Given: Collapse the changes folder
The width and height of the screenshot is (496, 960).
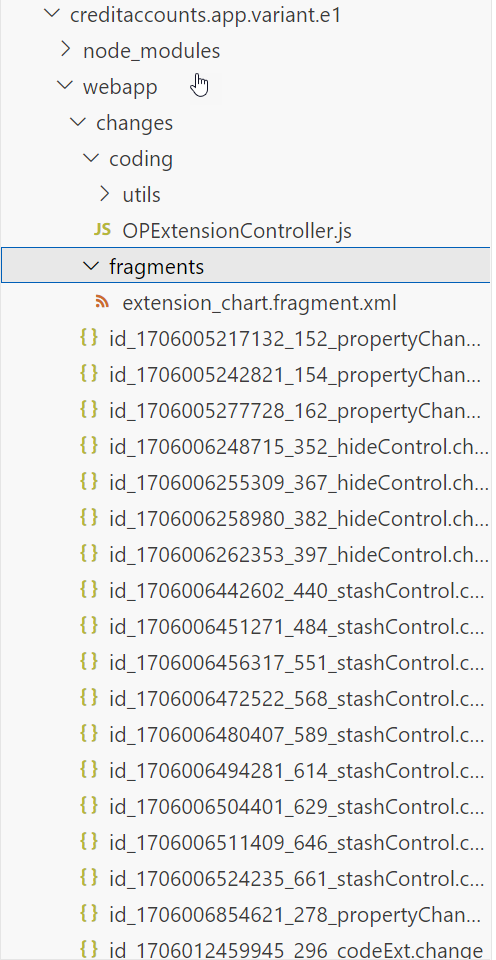Looking at the screenshot, I should 78,122.
